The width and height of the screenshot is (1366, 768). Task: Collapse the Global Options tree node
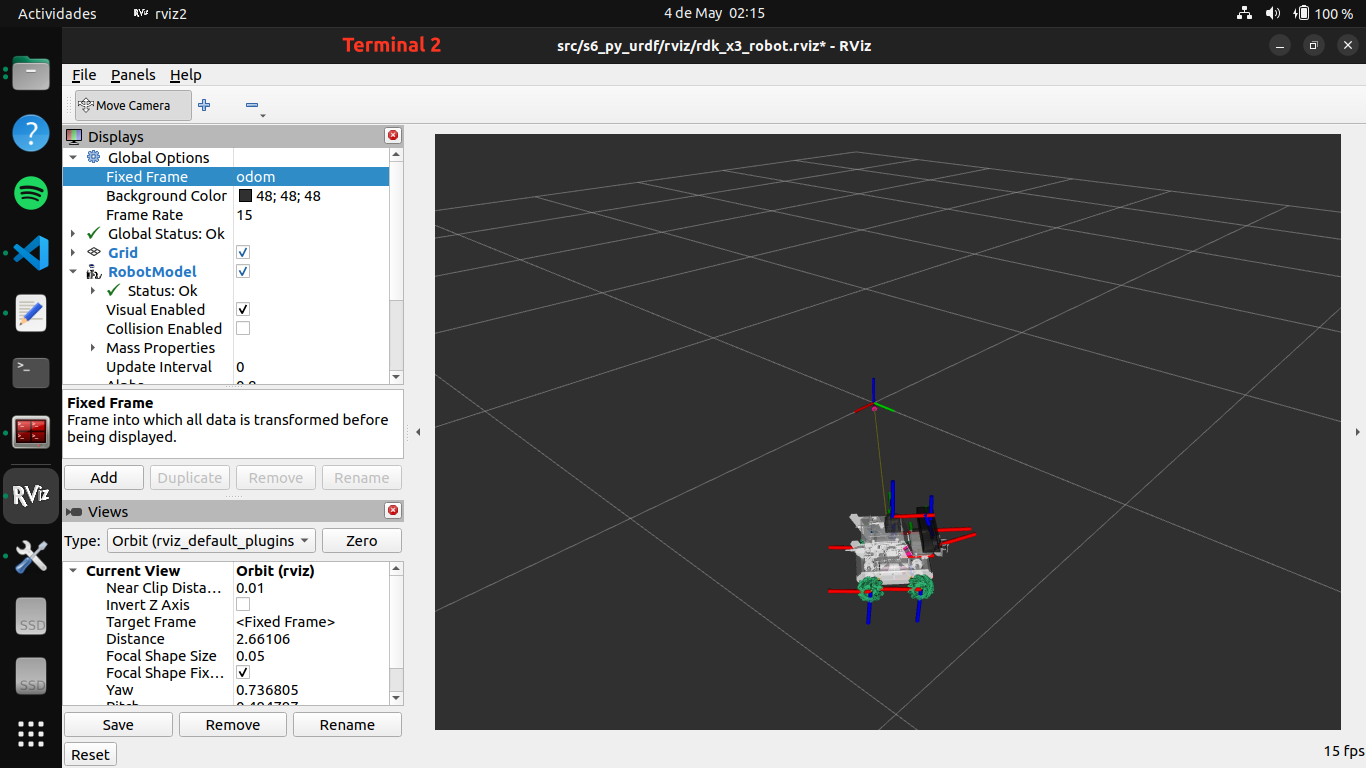pyautogui.click(x=73, y=157)
